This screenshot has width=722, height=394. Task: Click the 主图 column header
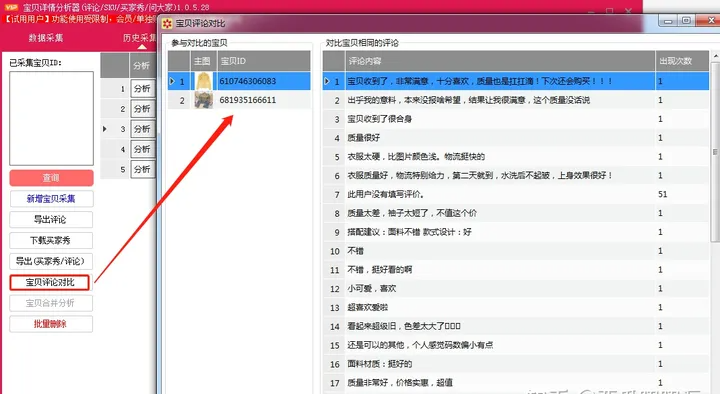(x=204, y=61)
